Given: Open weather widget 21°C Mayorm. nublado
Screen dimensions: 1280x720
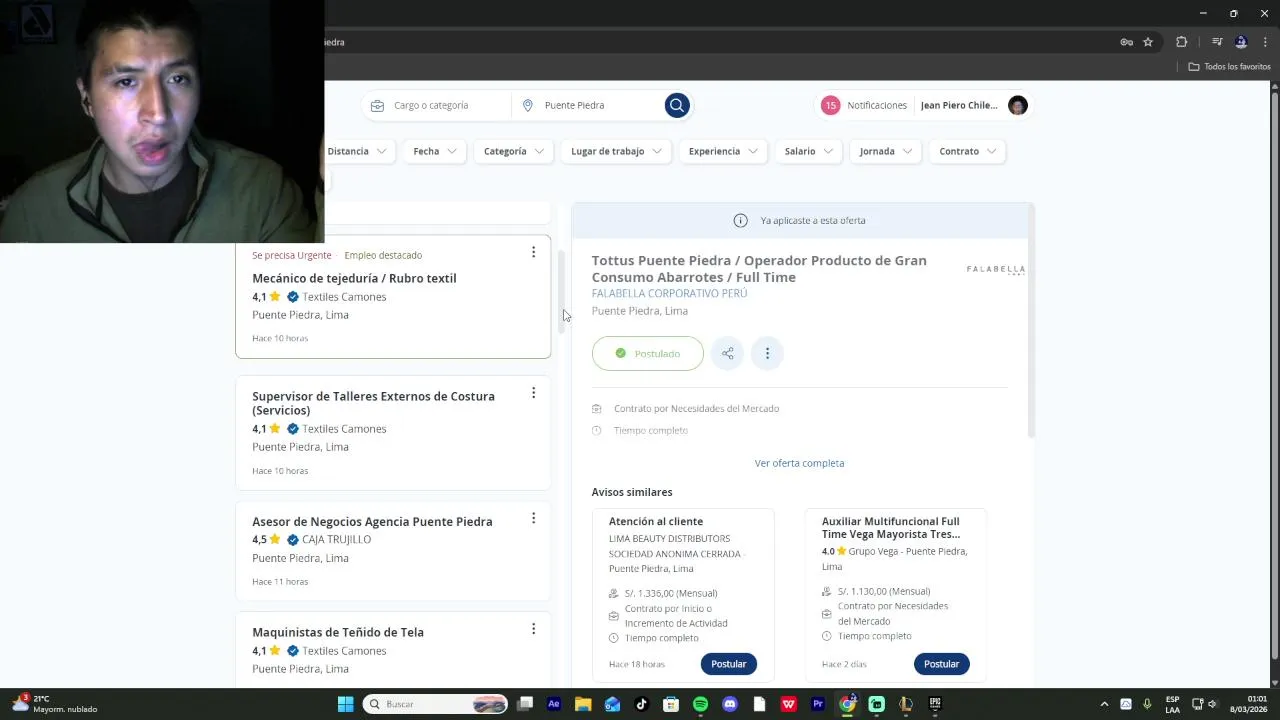Looking at the screenshot, I should (x=55, y=704).
